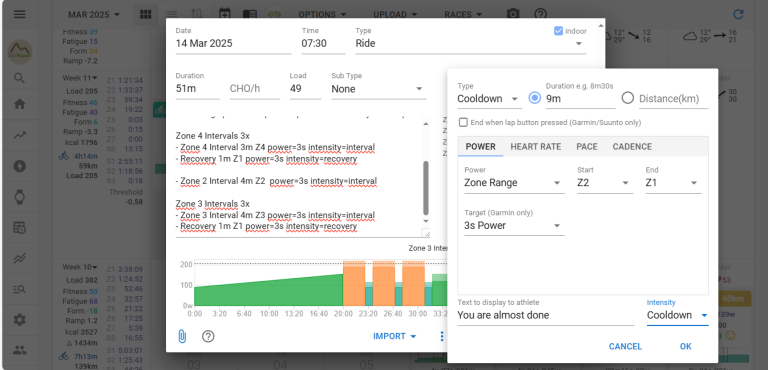The image size is (768, 370).
Task: Click the camera screenshot icon
Action: pos(513,14)
